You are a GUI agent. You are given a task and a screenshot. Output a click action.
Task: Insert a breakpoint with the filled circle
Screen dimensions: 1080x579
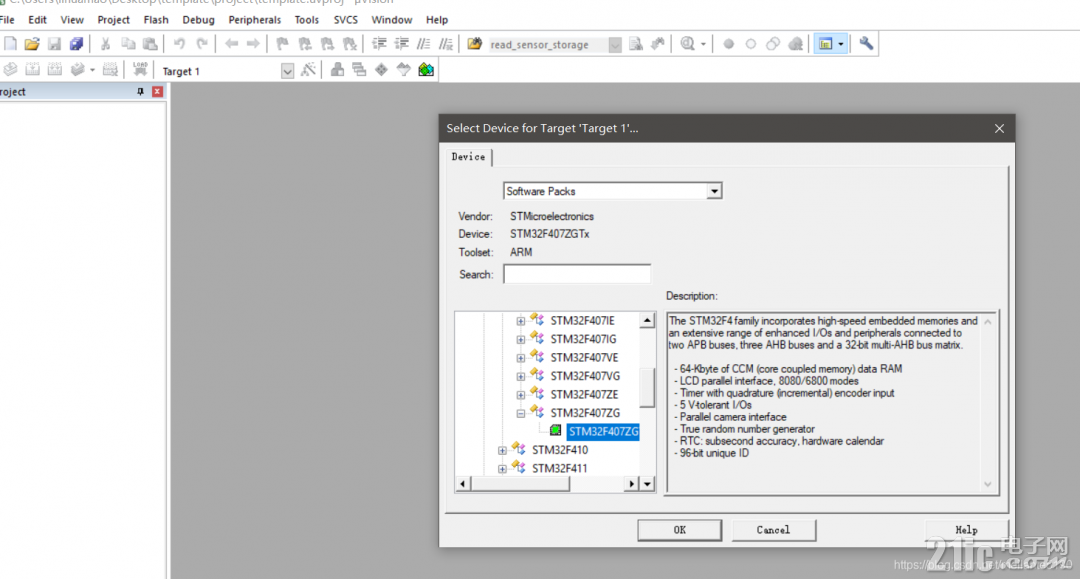(x=728, y=44)
